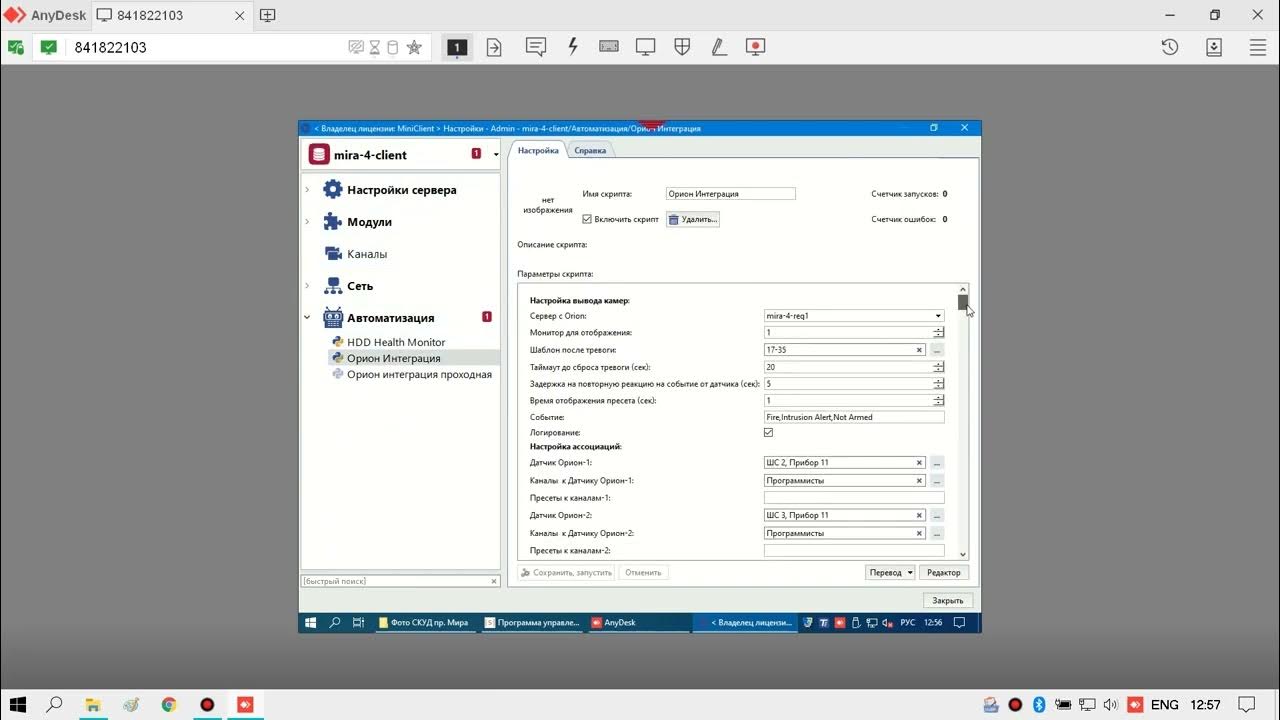The height and width of the screenshot is (720, 1280).
Task: Click stepper for Монитор для отображения
Action: (938, 333)
